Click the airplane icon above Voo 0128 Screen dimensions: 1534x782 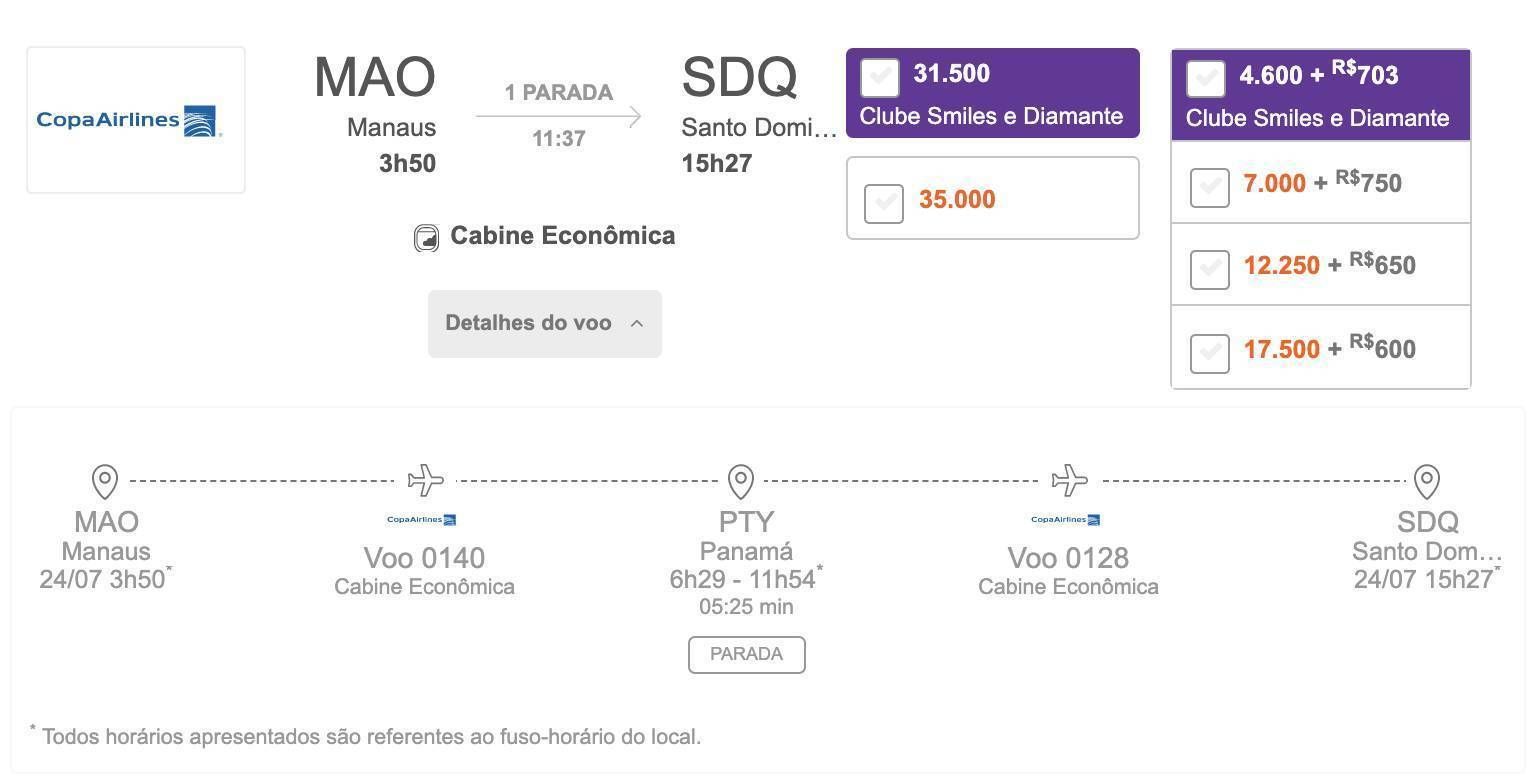pos(1070,480)
